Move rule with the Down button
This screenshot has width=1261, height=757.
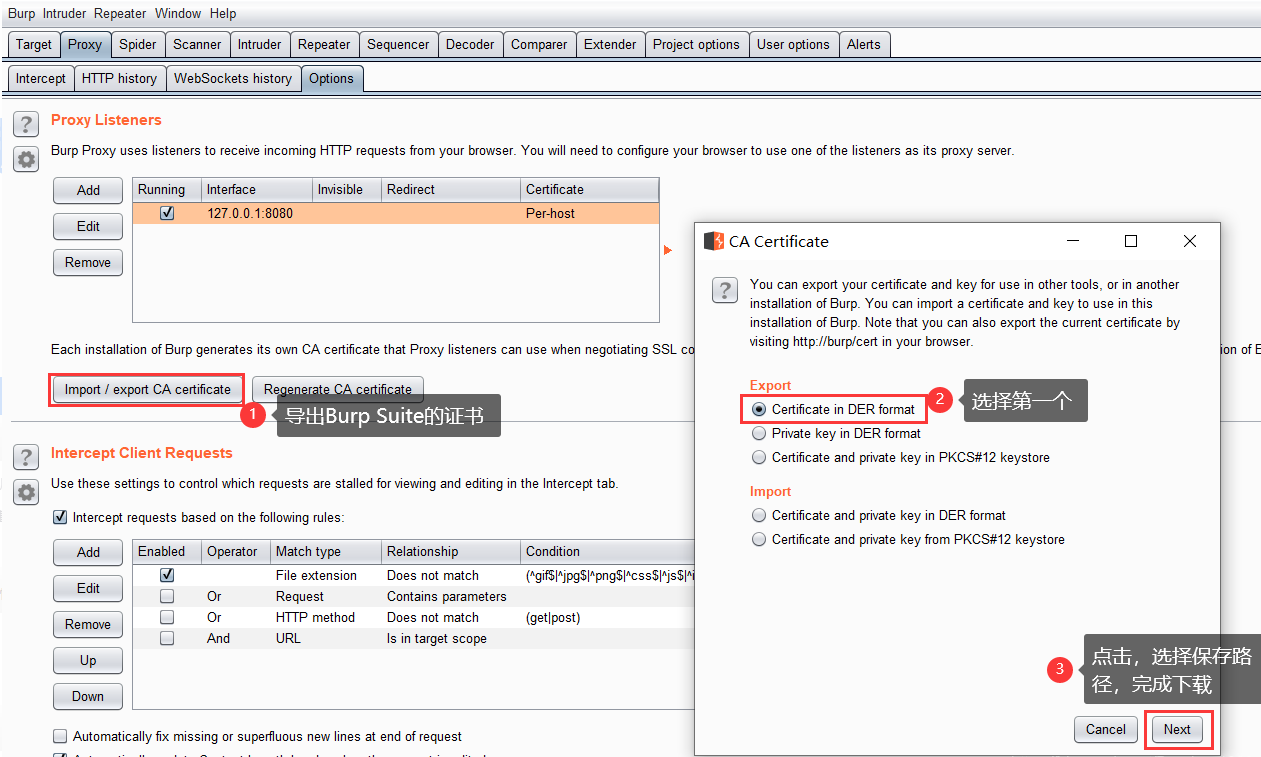point(88,696)
